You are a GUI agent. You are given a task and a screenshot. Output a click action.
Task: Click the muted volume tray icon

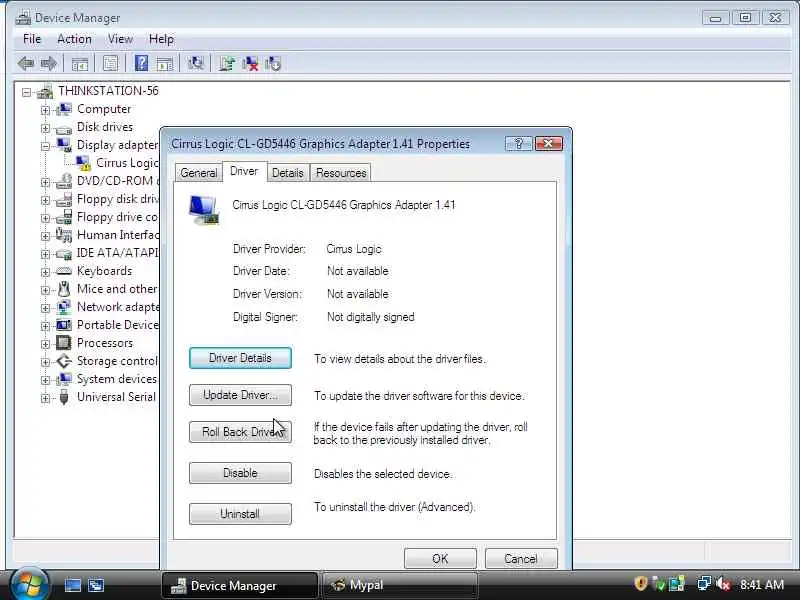click(723, 584)
